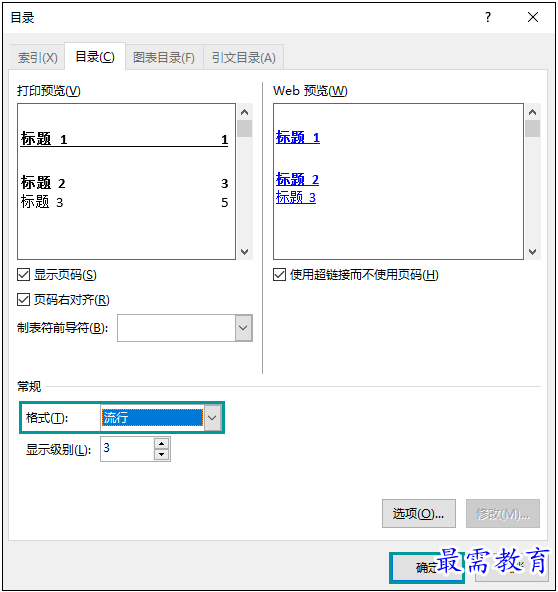Click the 格式(T) label

pyautogui.click(x=47, y=418)
